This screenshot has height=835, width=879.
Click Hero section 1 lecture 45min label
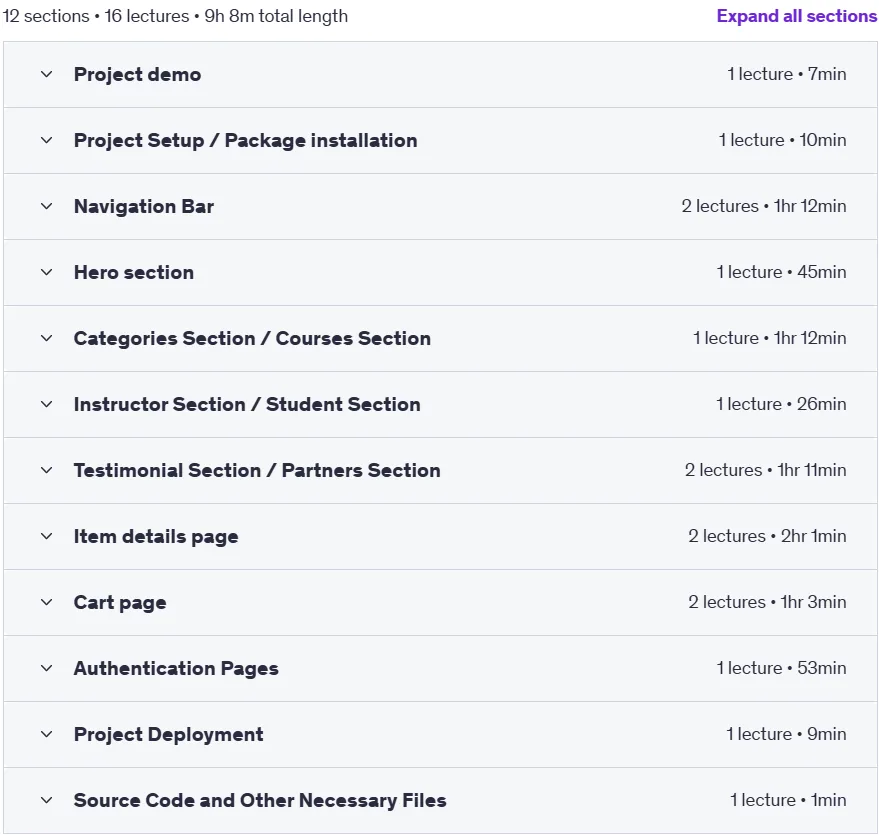781,272
